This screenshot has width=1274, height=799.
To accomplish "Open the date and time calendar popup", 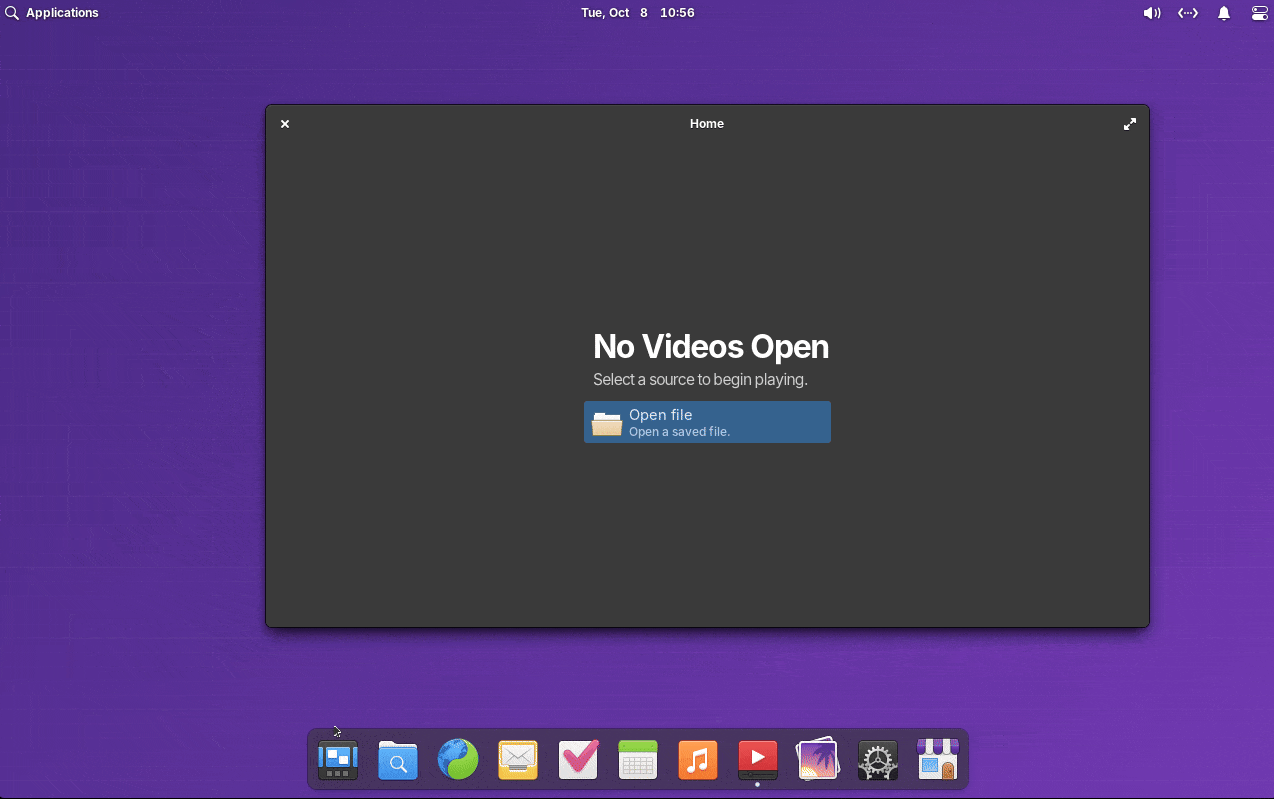I will tap(638, 13).
